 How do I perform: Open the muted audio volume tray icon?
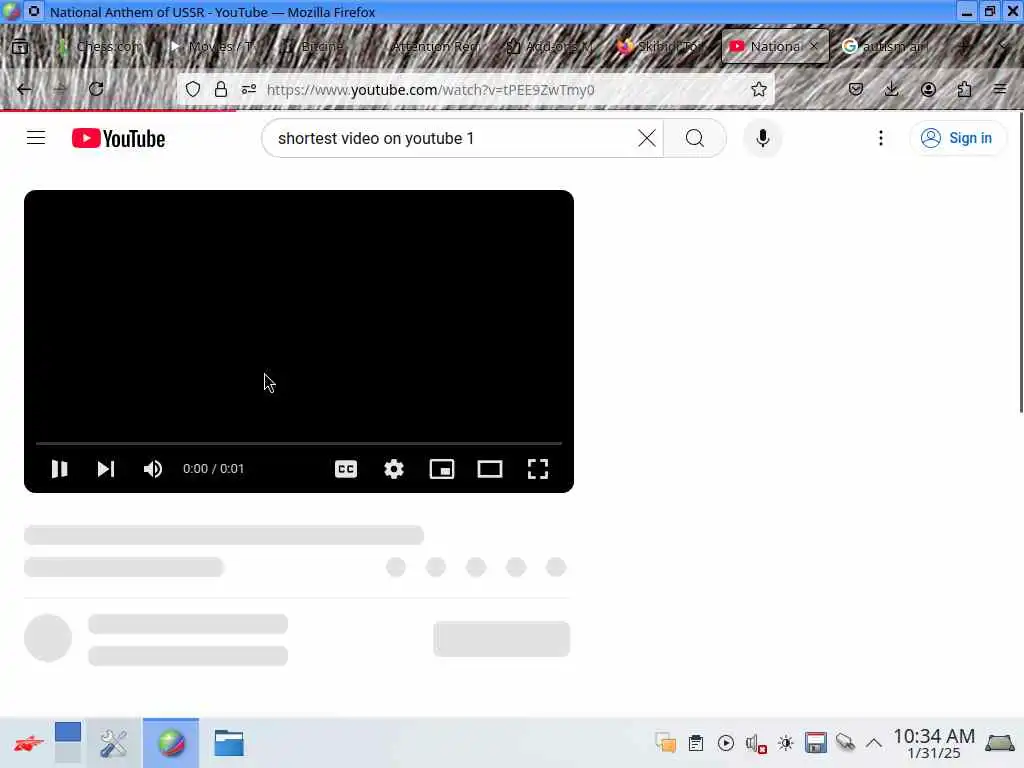[x=756, y=743]
